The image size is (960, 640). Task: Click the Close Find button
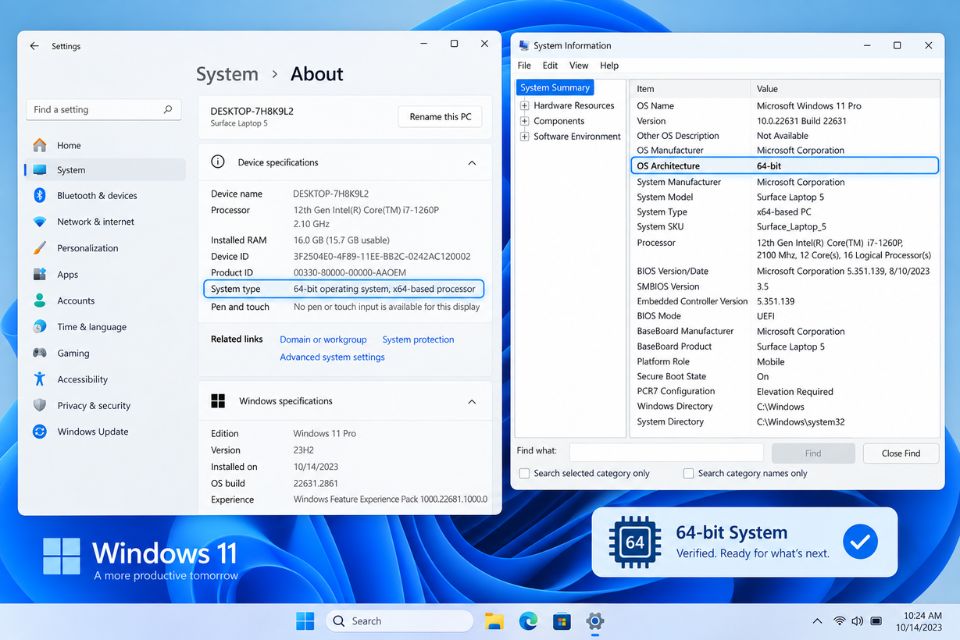click(901, 453)
